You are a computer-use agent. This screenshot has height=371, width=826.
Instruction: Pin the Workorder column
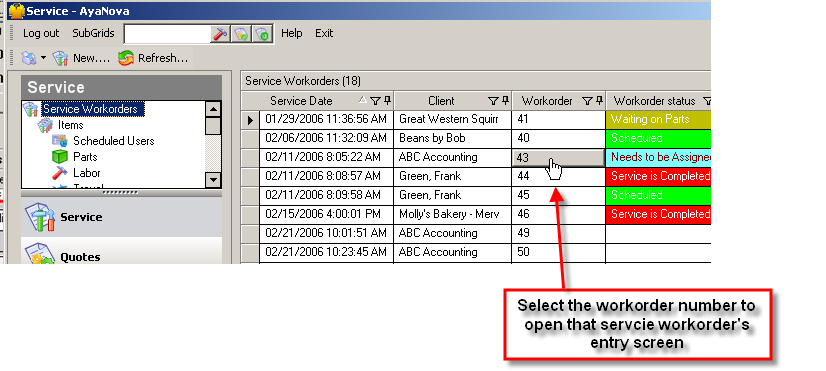(599, 100)
